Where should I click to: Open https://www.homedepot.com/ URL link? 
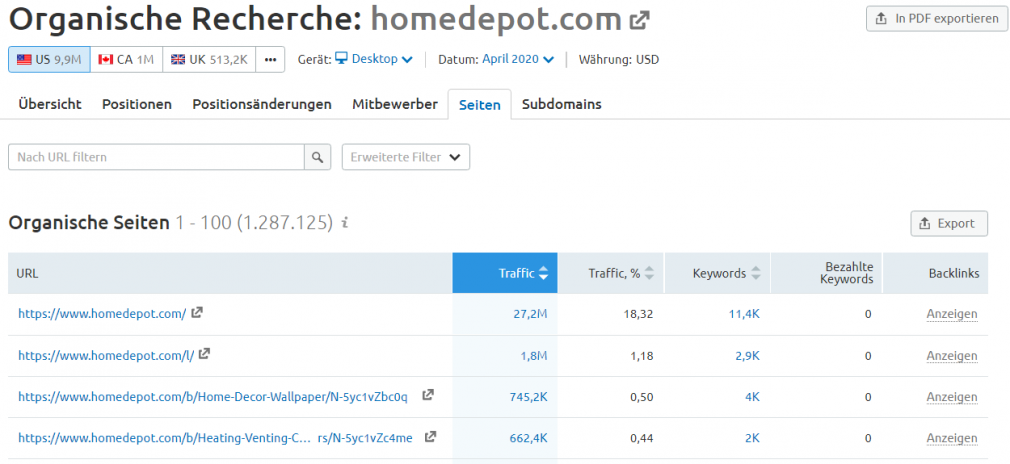[x=102, y=314]
